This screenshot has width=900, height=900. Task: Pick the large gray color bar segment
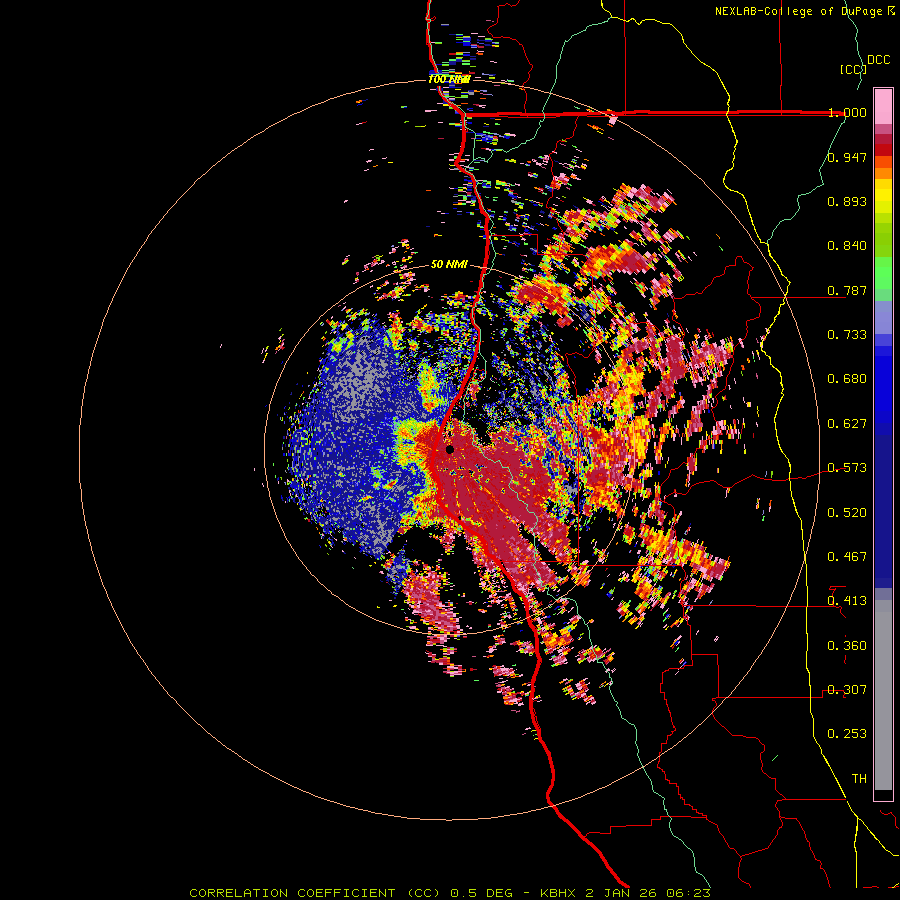(883, 695)
